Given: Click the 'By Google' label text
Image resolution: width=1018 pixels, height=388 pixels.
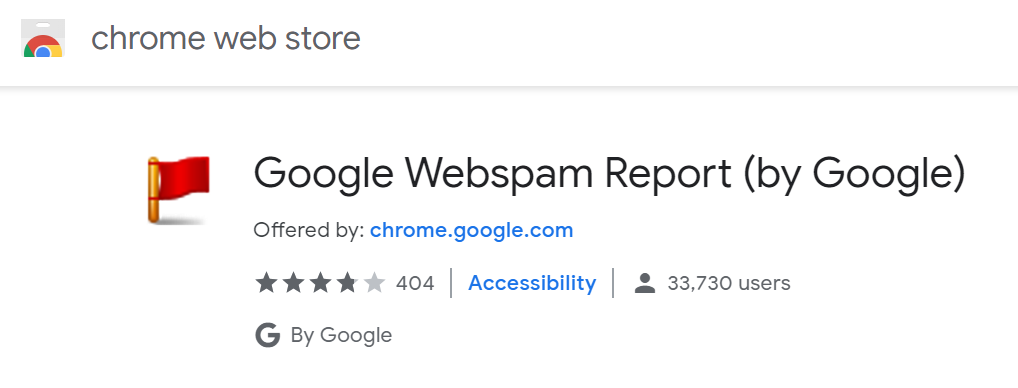Looking at the screenshot, I should 341,335.
